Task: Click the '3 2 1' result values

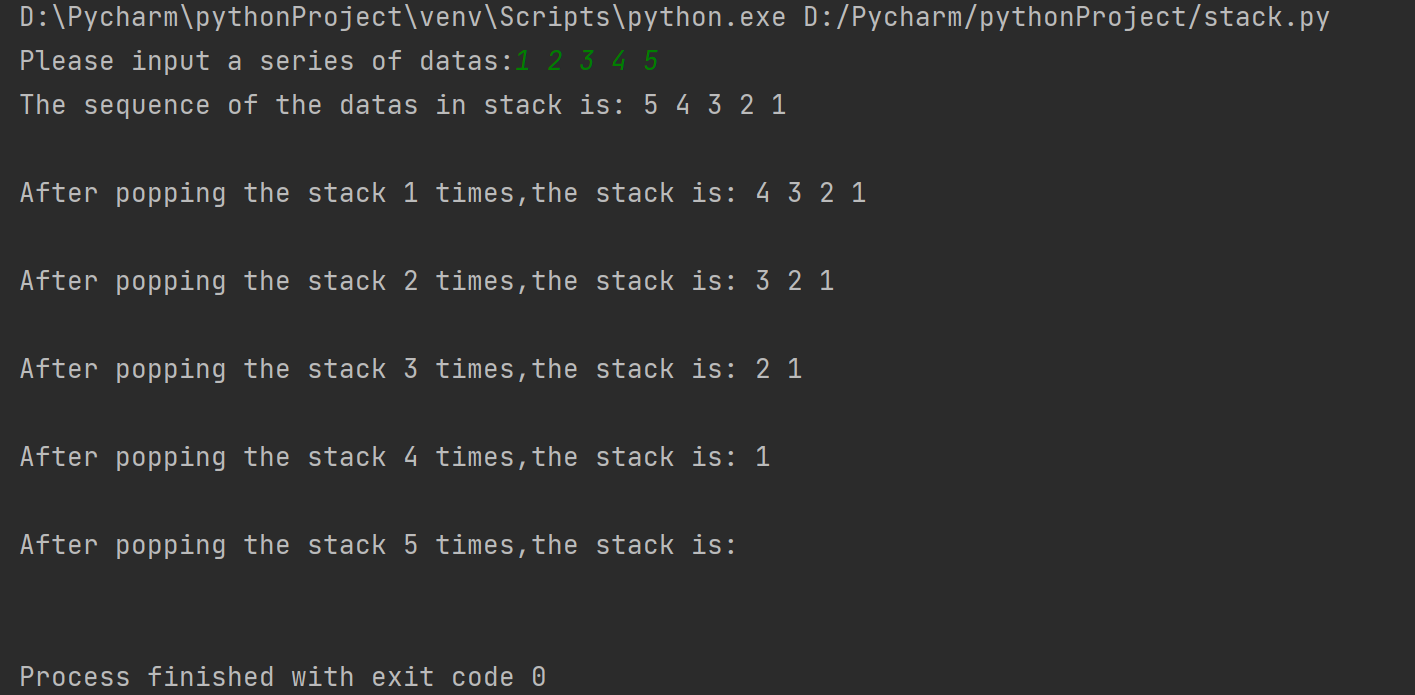Action: [x=794, y=281]
